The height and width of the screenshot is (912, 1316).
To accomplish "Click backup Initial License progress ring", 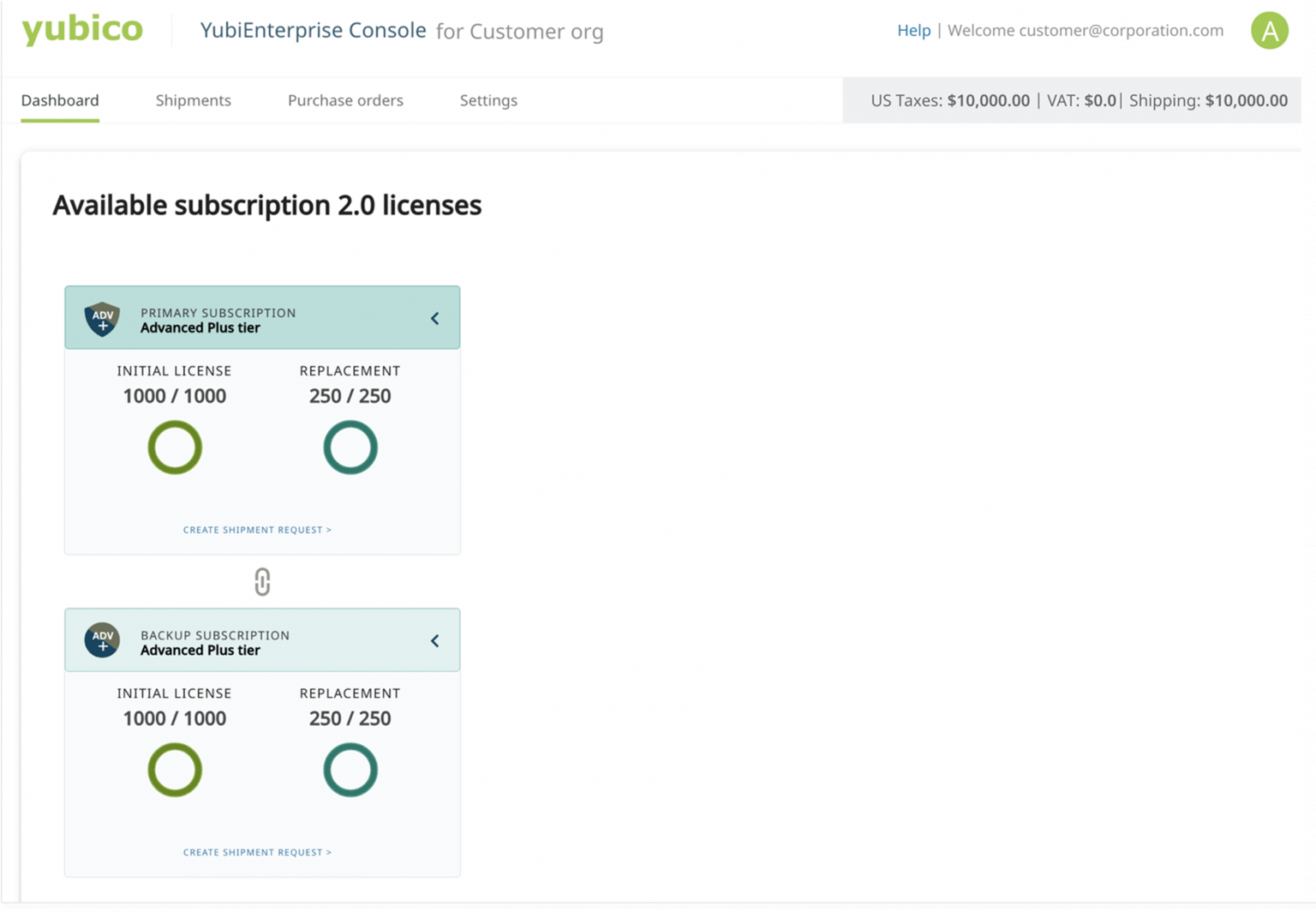I will point(175,770).
